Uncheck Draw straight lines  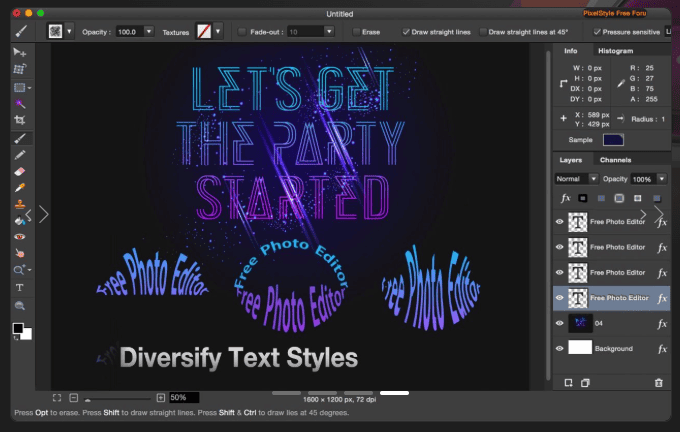pyautogui.click(x=405, y=32)
